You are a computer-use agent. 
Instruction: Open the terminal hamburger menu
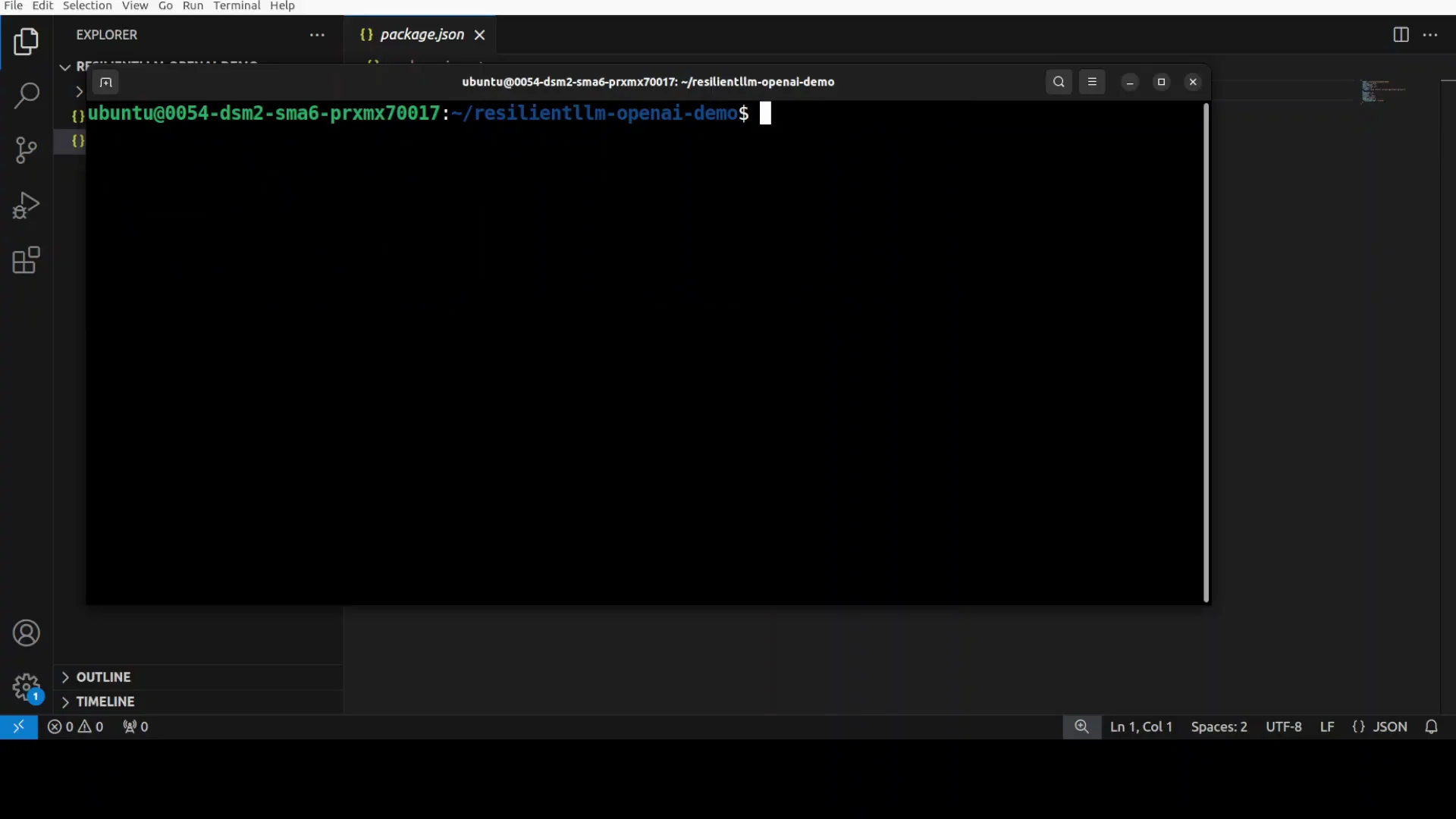click(x=1092, y=82)
